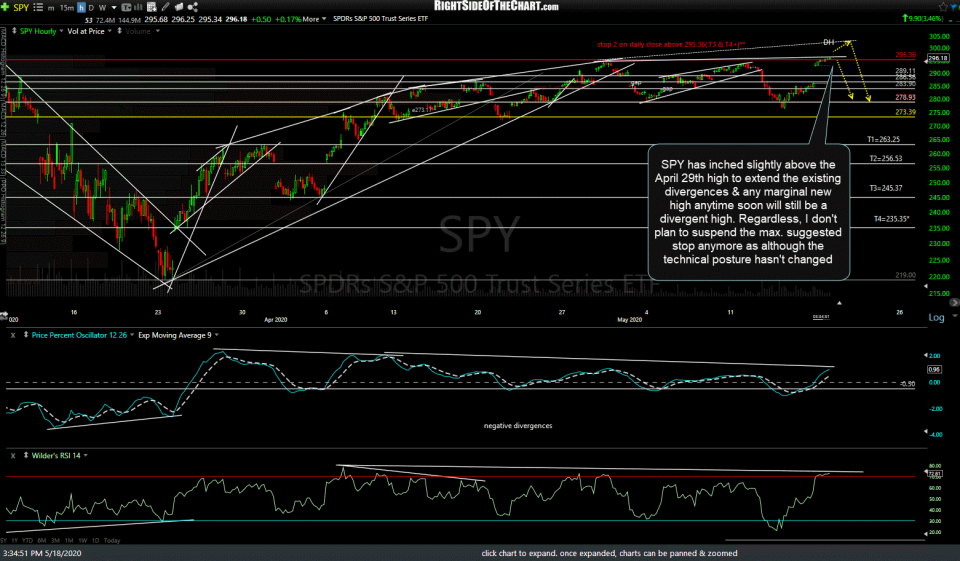Click the SPDRs S&P 500 Trust Series ETF name

(380, 19)
